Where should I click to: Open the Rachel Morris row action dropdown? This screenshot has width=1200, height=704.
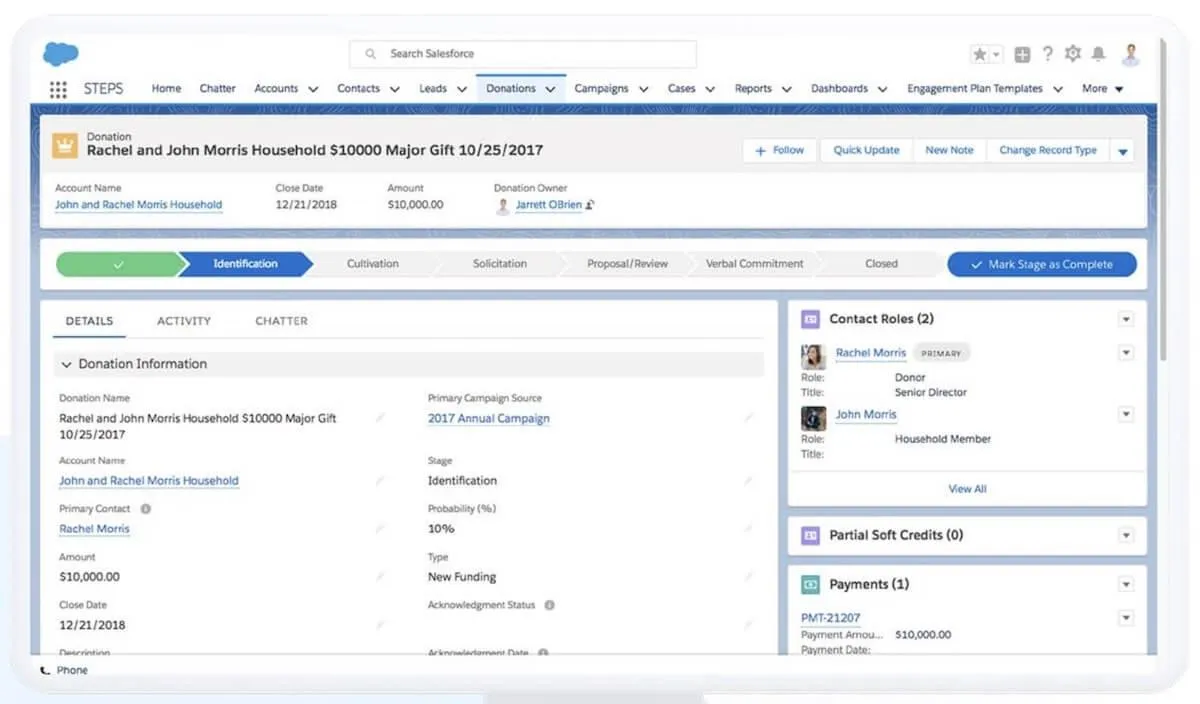click(1126, 353)
